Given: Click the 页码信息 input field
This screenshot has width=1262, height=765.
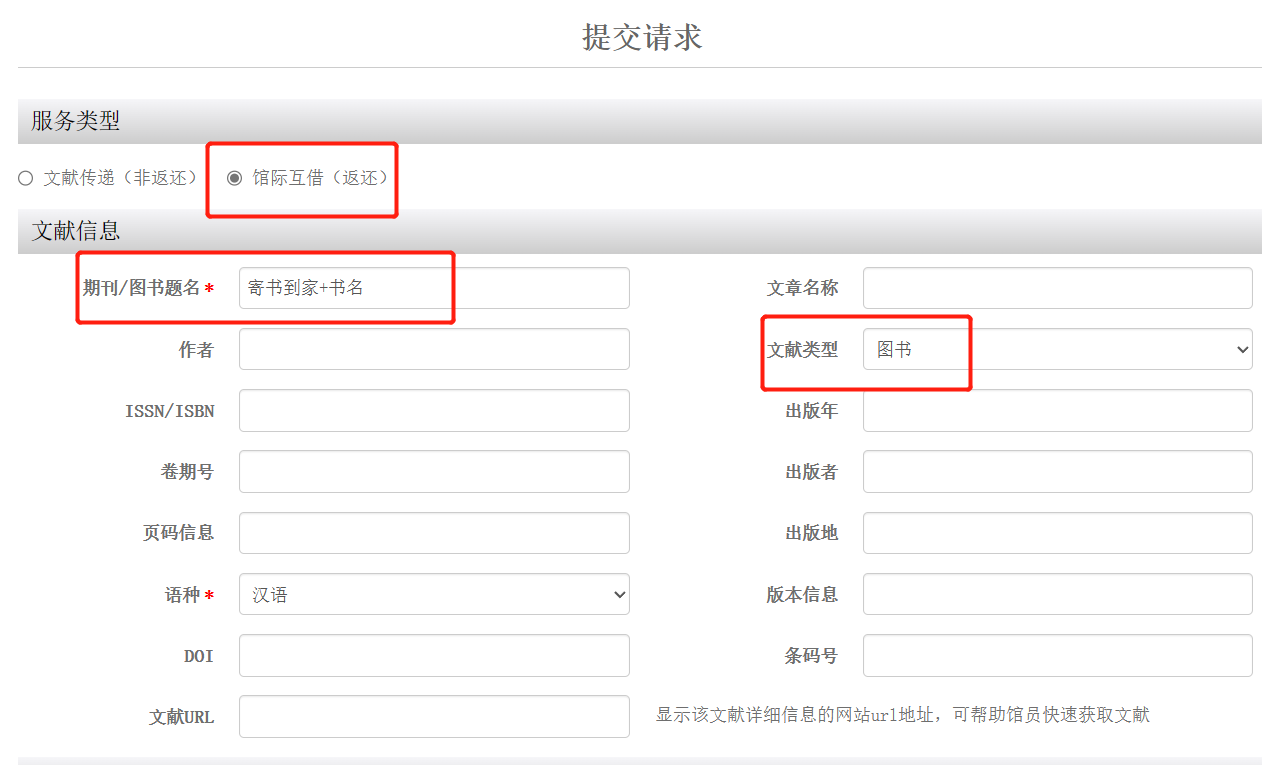Looking at the screenshot, I should pyautogui.click(x=434, y=533).
